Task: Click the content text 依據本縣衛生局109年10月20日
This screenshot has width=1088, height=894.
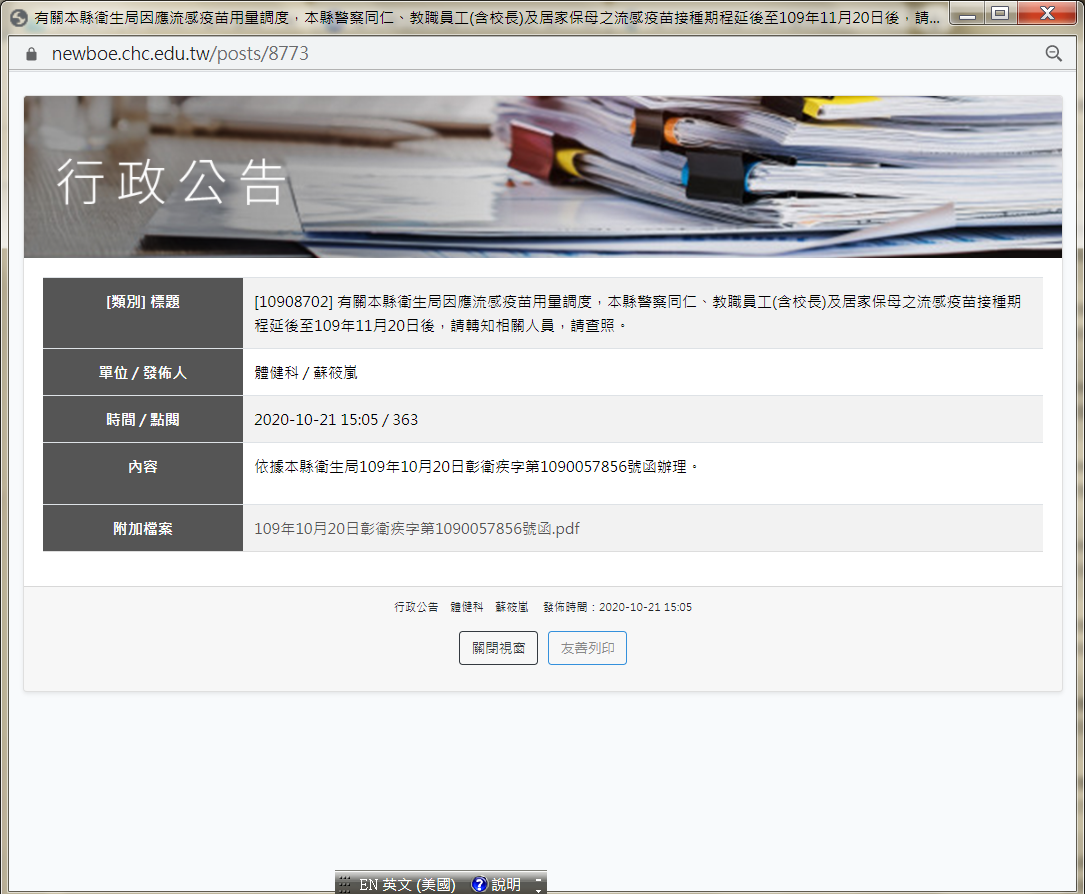Action: [477, 466]
